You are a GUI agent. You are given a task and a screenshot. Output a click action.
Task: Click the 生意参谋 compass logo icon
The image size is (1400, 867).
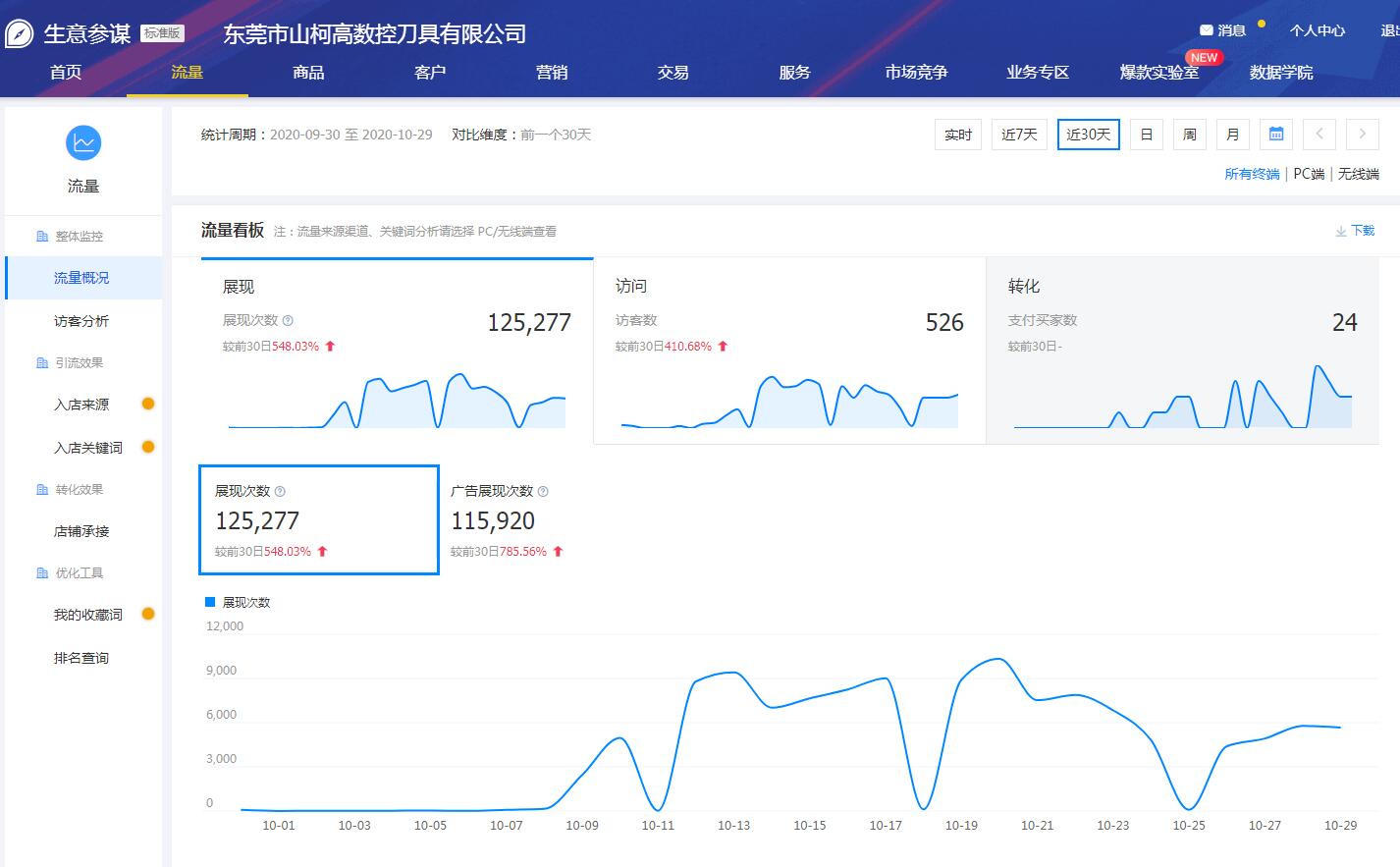tap(20, 33)
